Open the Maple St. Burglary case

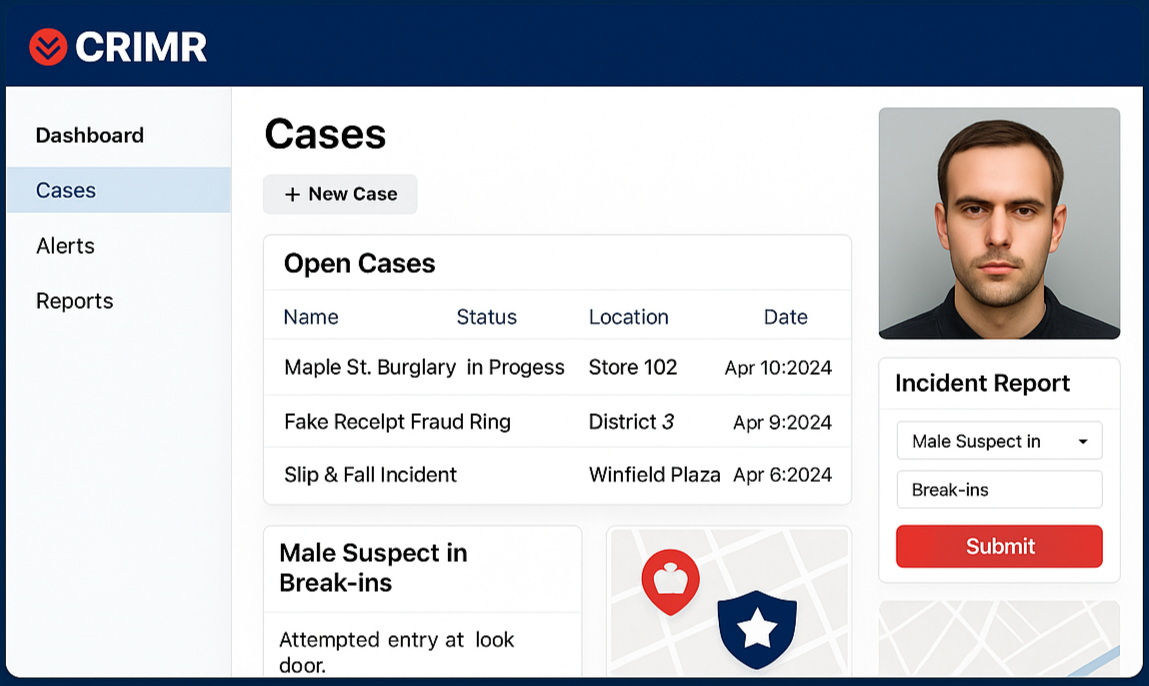(370, 367)
